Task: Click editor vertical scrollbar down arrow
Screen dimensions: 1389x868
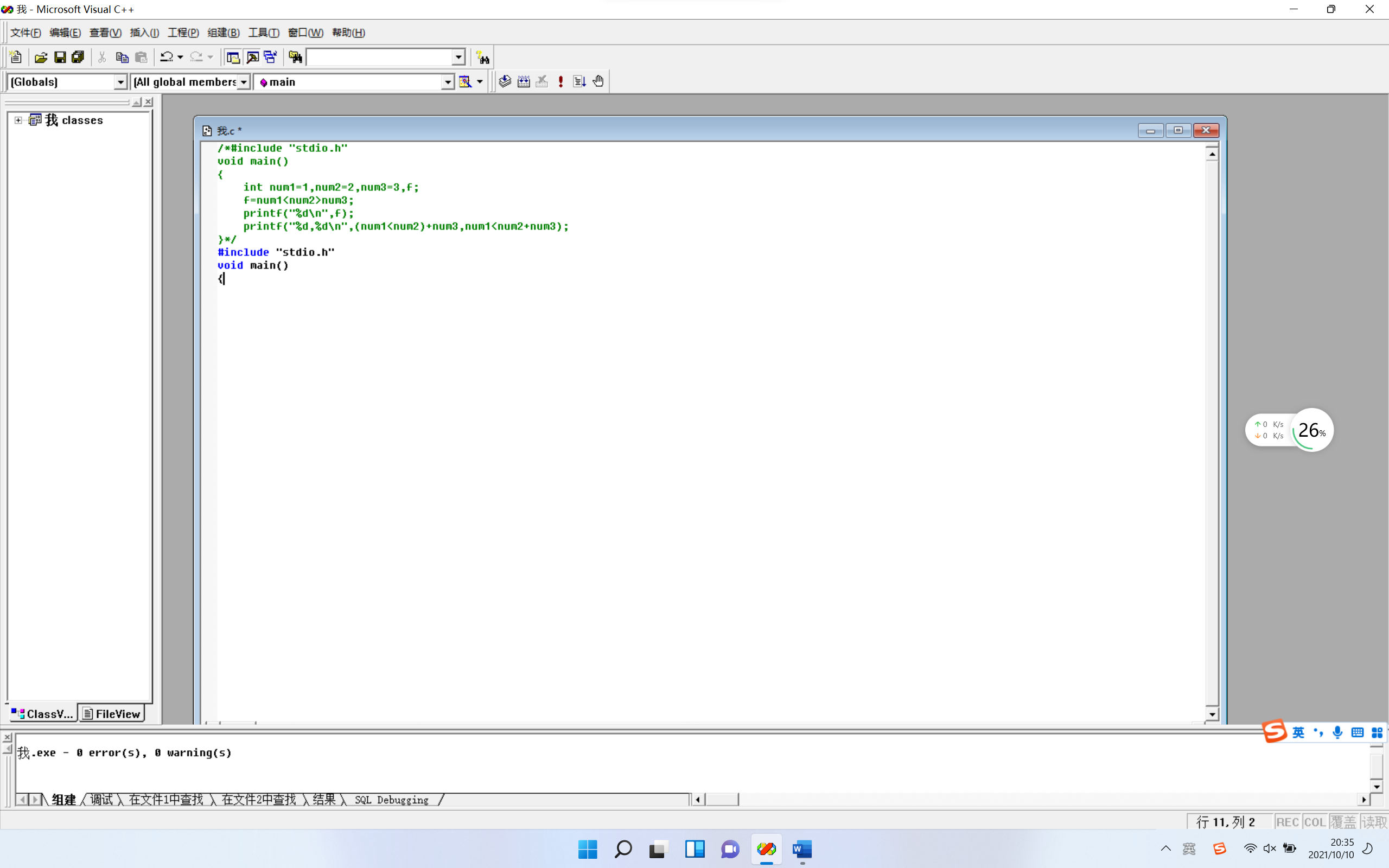Action: click(x=1212, y=714)
